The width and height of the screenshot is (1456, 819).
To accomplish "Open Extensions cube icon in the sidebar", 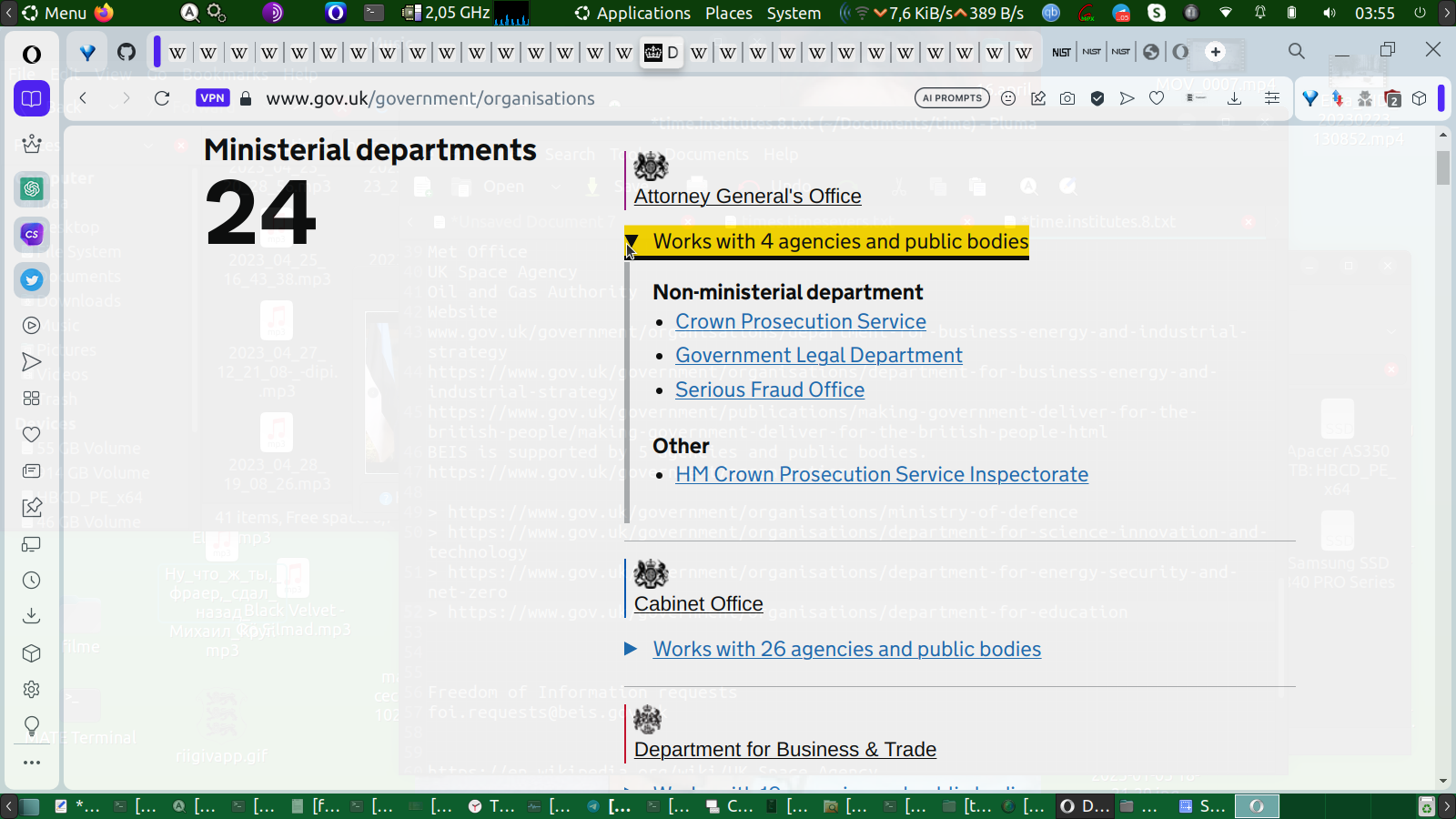I will pos(32,652).
